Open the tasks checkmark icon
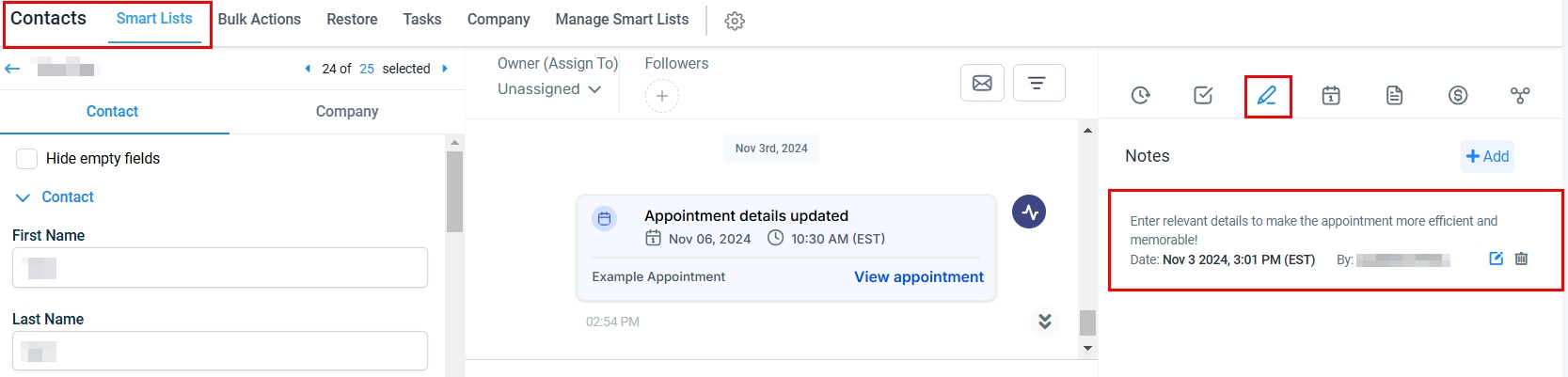The width and height of the screenshot is (1568, 377). (1203, 95)
